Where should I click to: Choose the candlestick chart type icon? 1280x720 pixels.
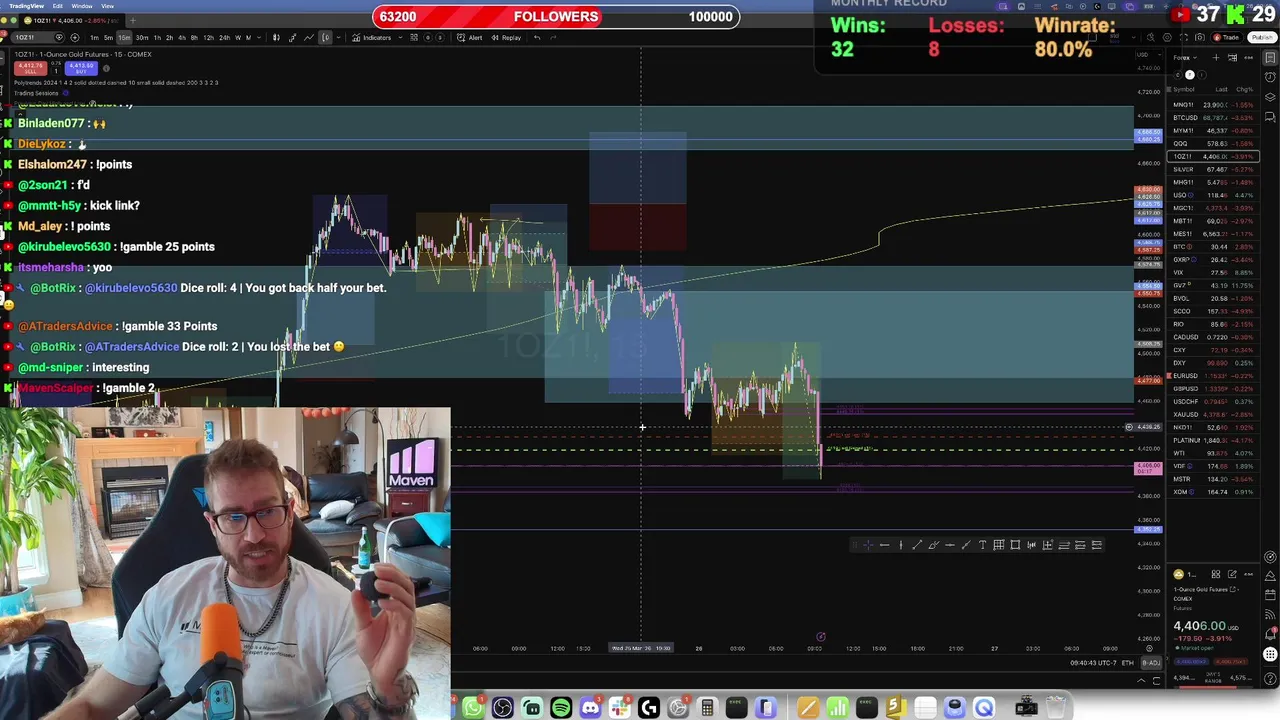pos(276,37)
